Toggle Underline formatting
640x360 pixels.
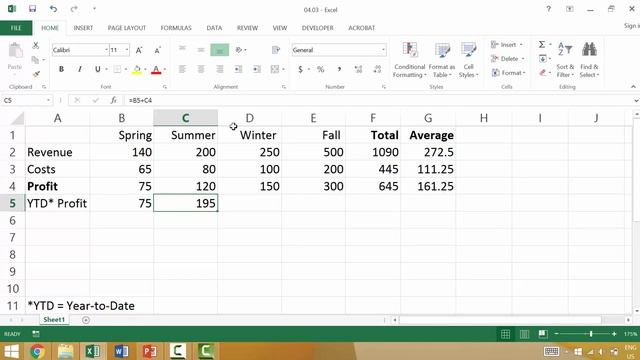click(x=98, y=69)
